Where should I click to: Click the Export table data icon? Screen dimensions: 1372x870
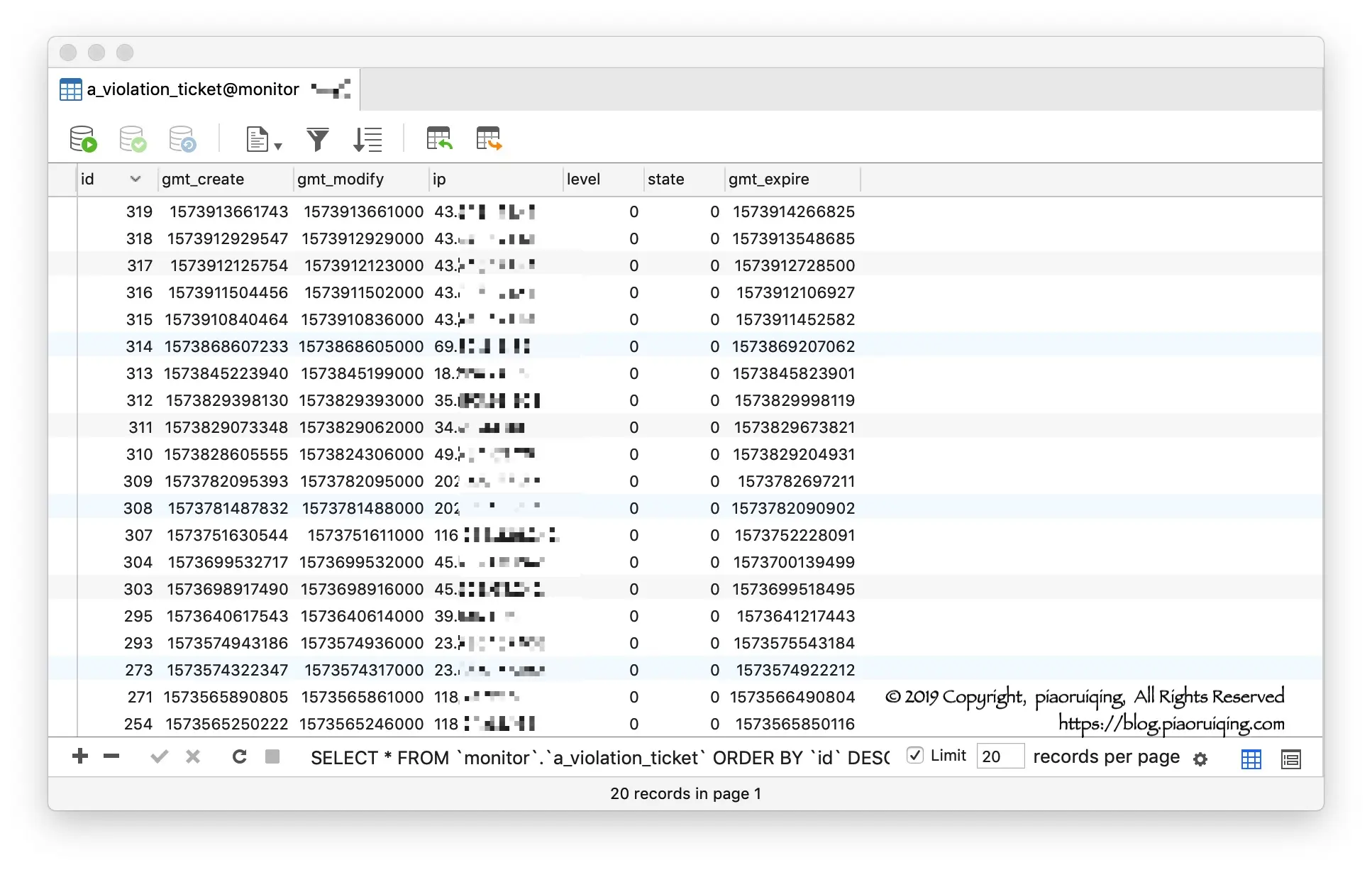pos(489,138)
